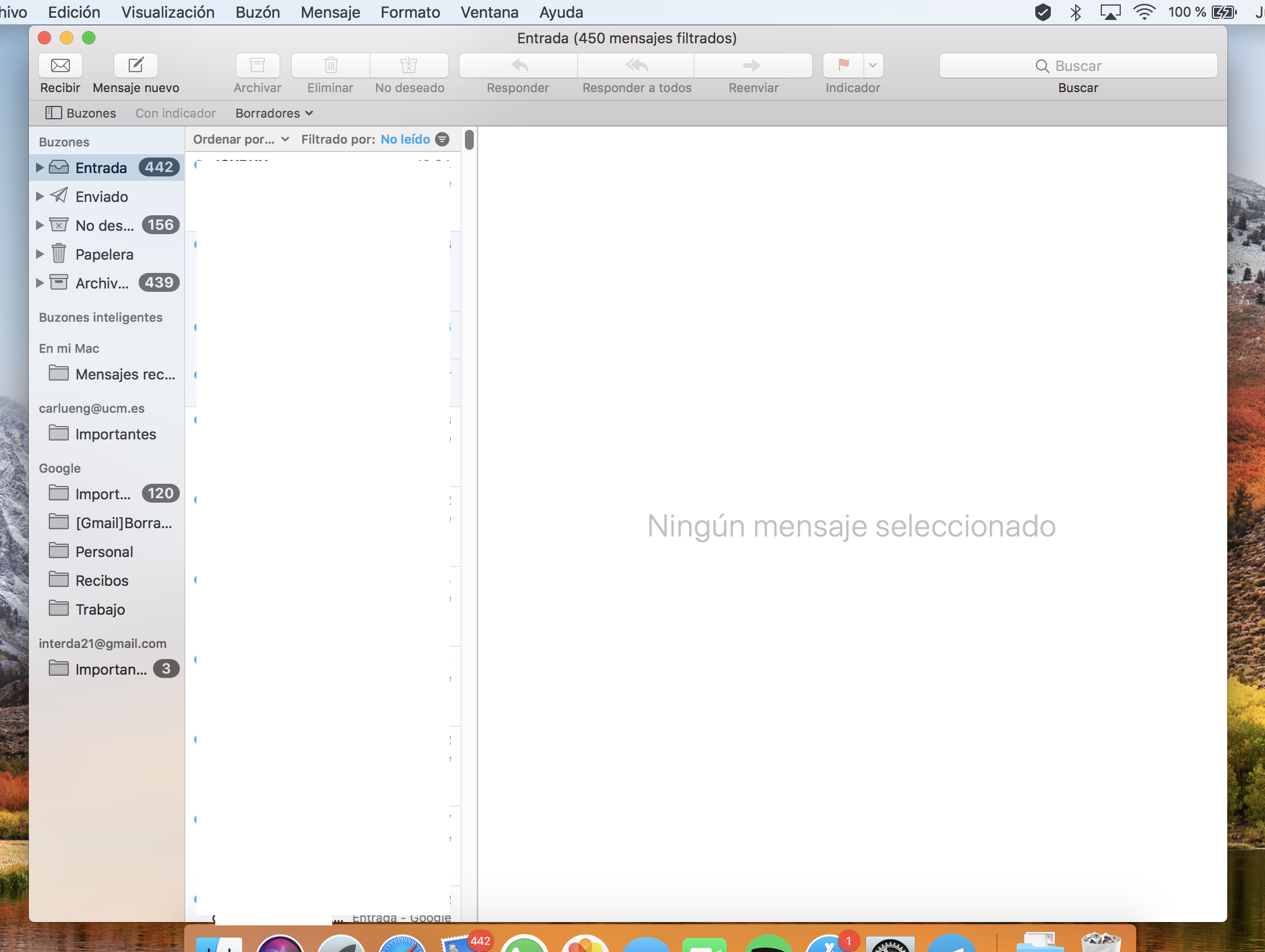
Task: Expand the Entrada mailbox disclosure triangle
Action: [x=39, y=168]
